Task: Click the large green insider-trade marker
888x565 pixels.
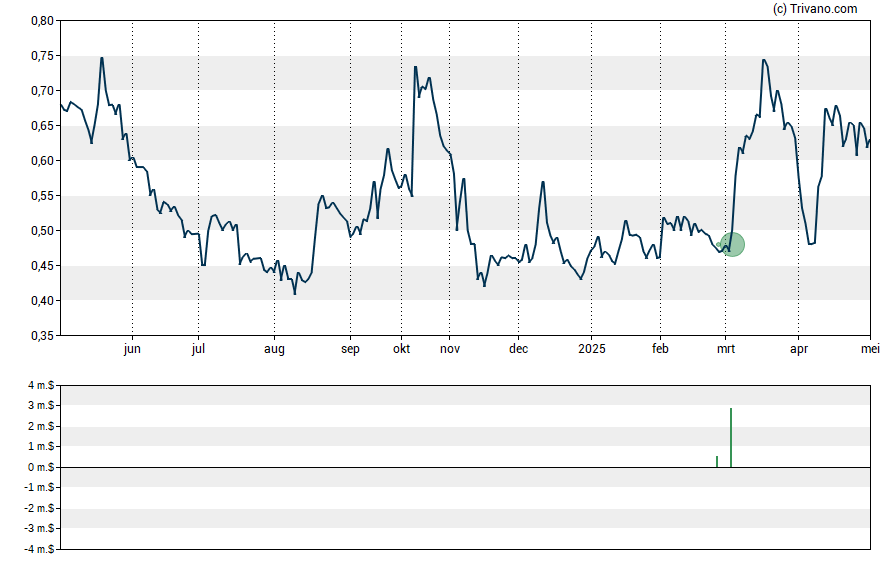Action: pyautogui.click(x=732, y=245)
